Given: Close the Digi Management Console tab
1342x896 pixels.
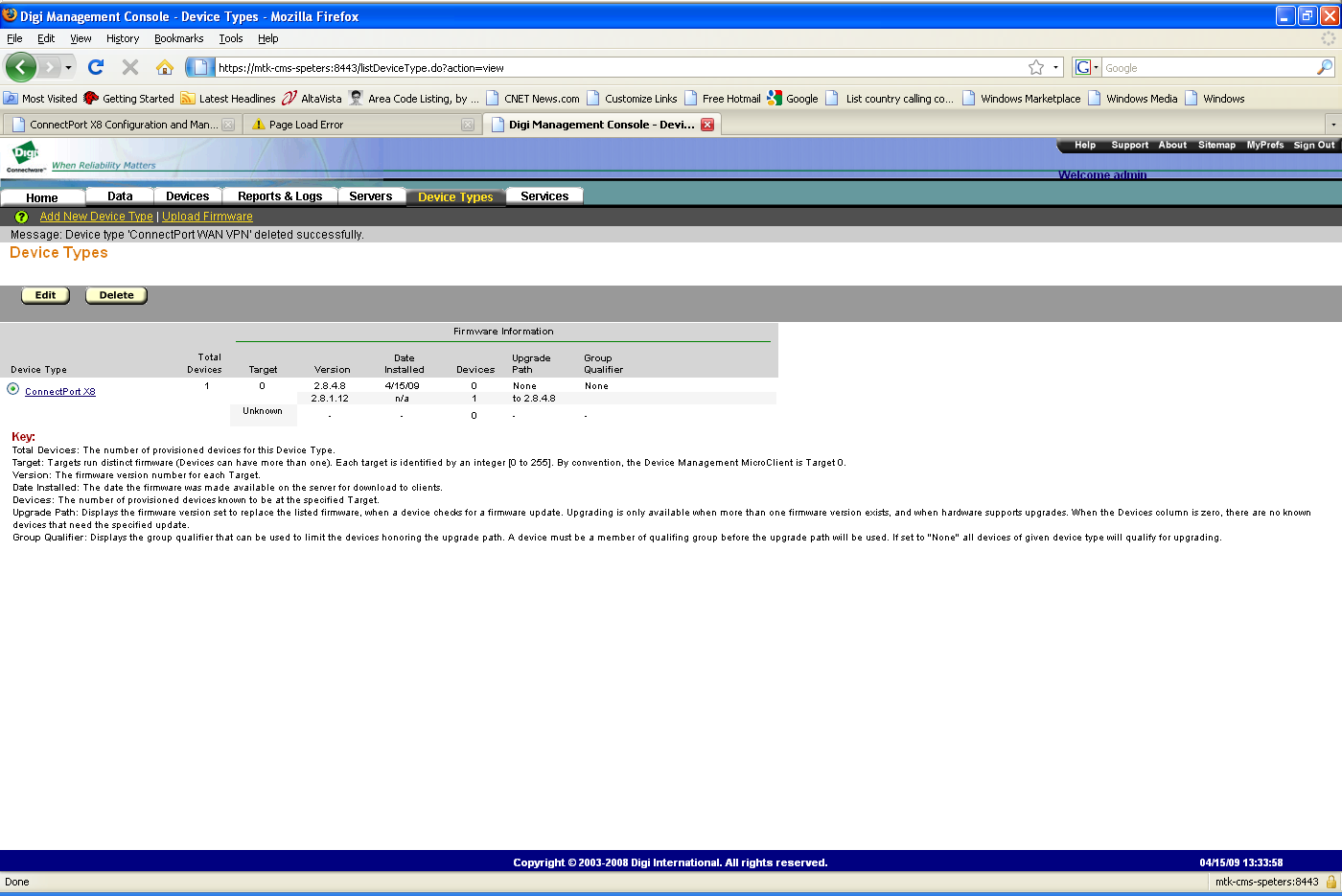Looking at the screenshot, I should tap(707, 125).
